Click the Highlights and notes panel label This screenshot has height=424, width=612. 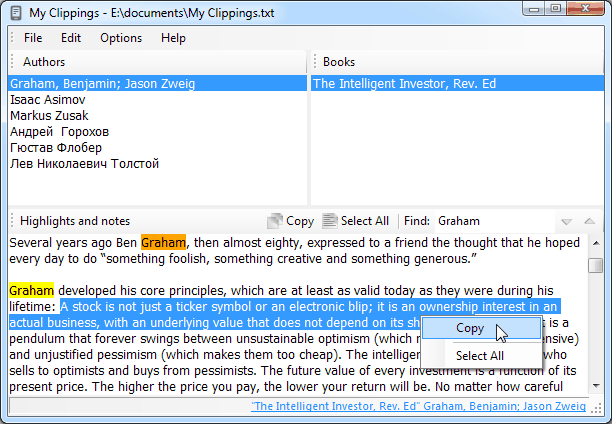(75, 221)
